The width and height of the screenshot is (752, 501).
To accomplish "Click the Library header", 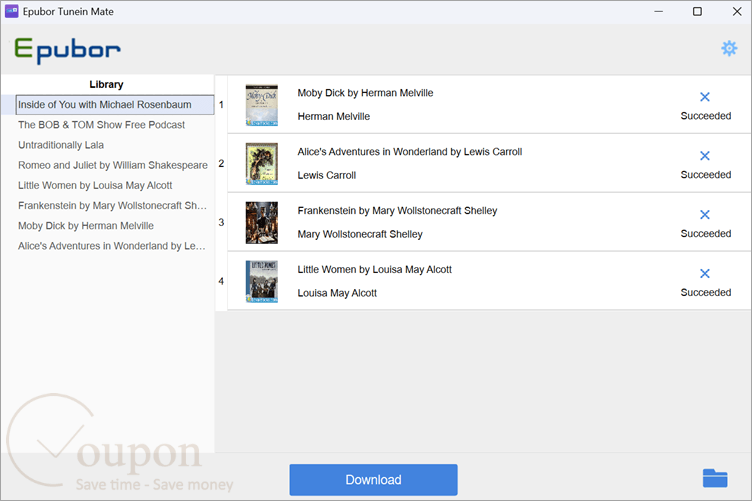I will click(106, 84).
